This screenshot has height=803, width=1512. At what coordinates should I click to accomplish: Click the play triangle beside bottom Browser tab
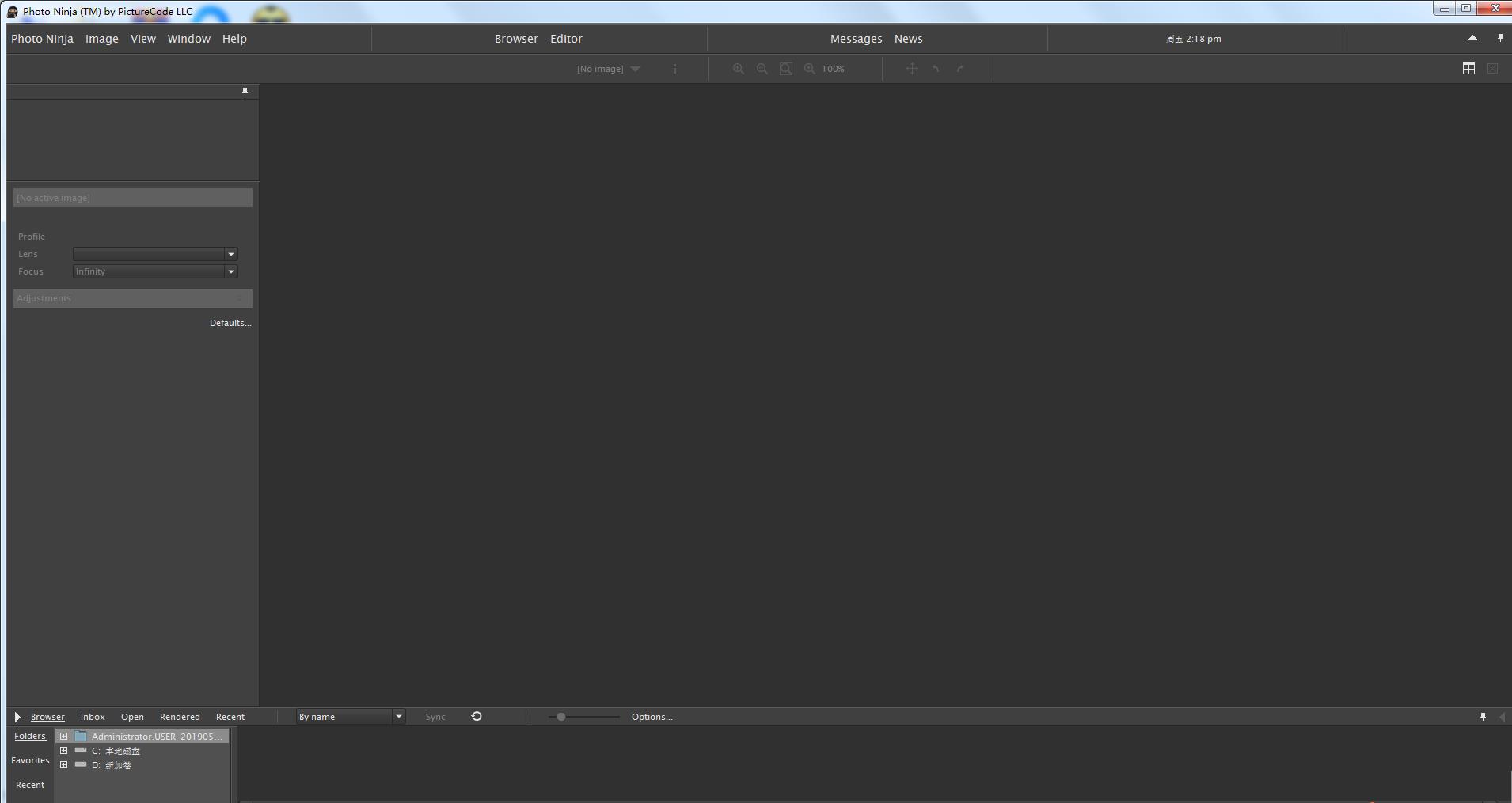(x=17, y=717)
